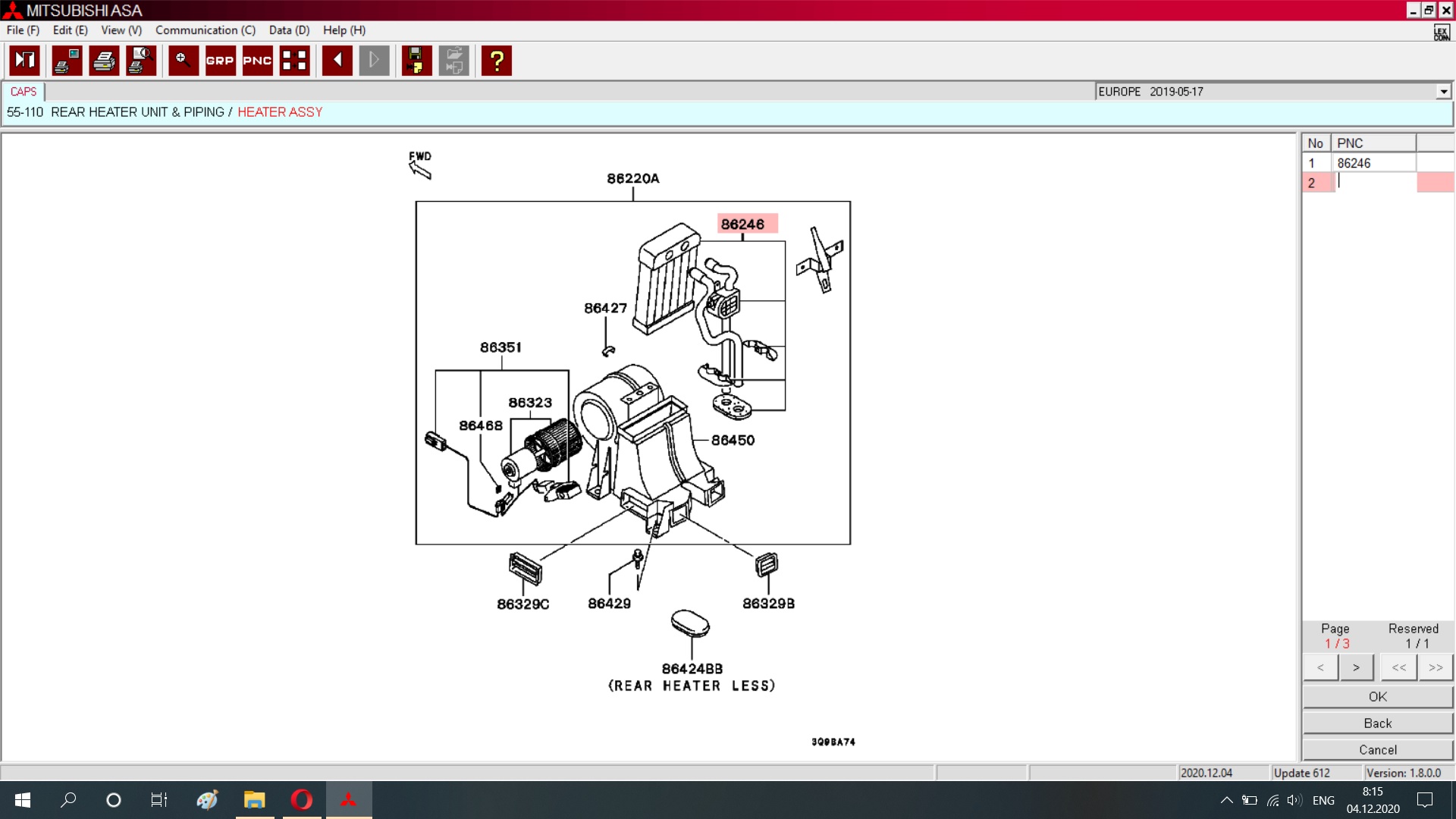The height and width of the screenshot is (819, 1456).
Task: Click the zoom magnifier tool icon
Action: 183,61
